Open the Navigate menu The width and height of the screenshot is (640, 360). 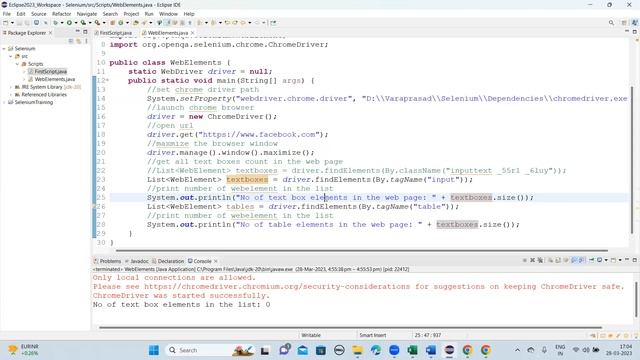(87, 14)
